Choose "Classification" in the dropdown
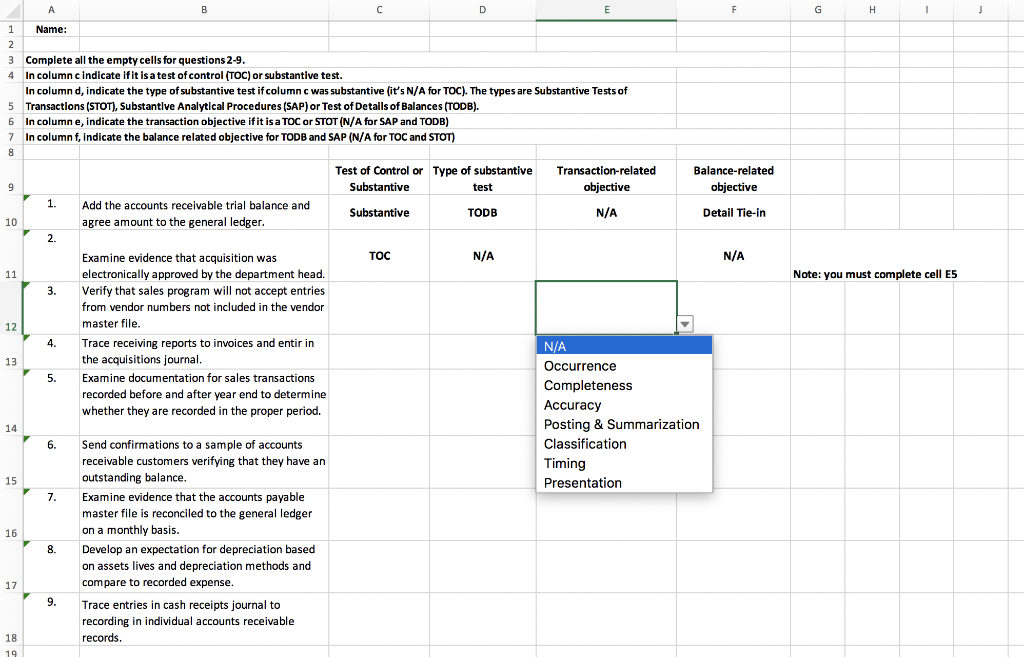The image size is (1024, 657). point(585,444)
